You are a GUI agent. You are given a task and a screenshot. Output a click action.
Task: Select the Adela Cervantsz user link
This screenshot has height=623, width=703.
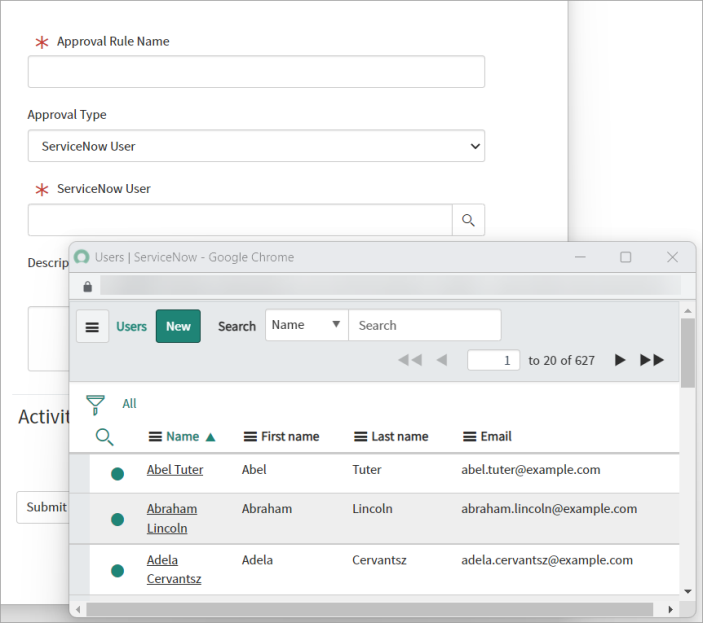174,569
